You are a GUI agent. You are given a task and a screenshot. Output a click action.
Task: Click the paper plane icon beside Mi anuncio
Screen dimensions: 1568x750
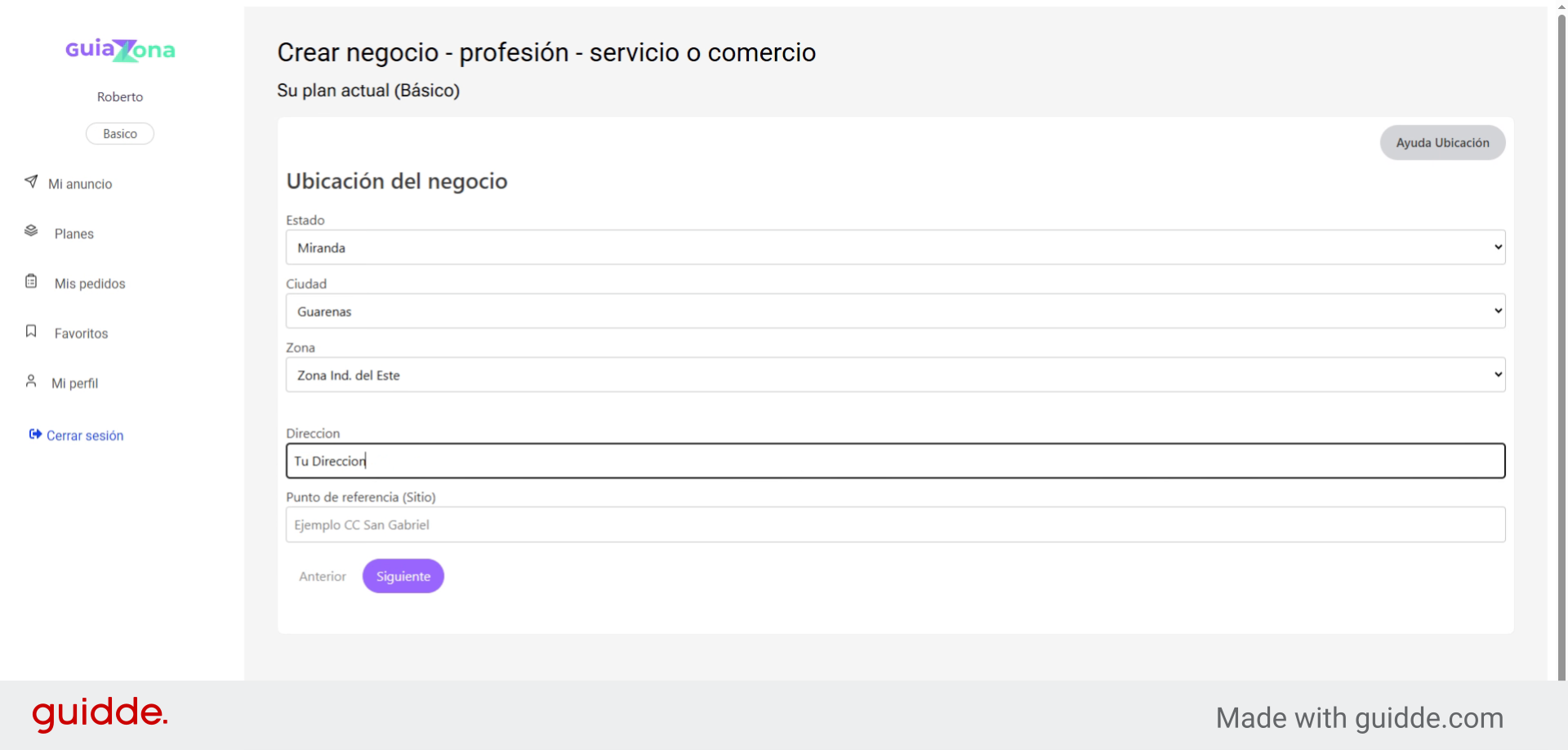[x=31, y=181]
